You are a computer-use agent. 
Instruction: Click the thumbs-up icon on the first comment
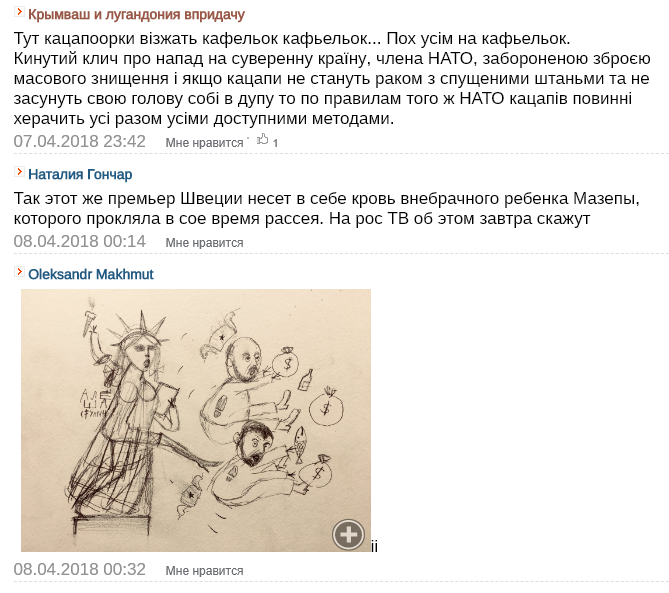click(x=262, y=139)
